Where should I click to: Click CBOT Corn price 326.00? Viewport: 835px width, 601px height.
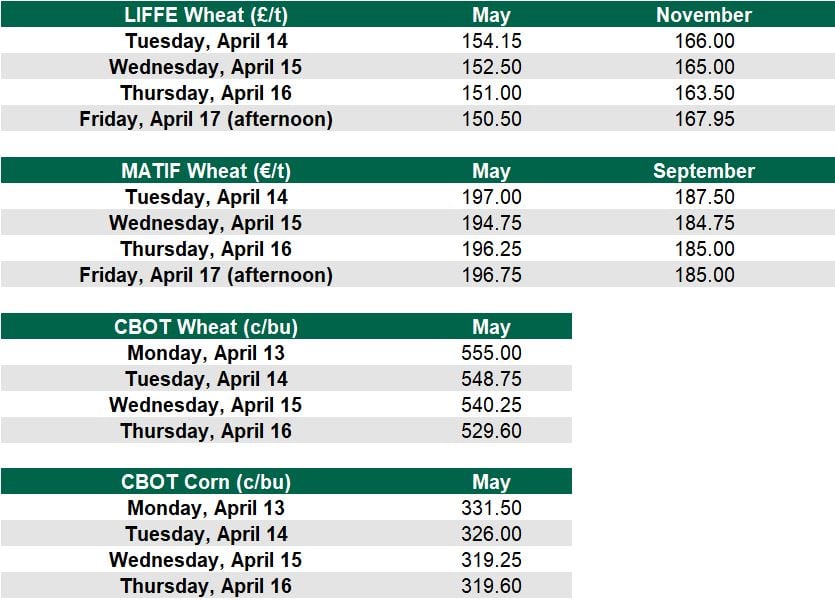[x=491, y=534]
